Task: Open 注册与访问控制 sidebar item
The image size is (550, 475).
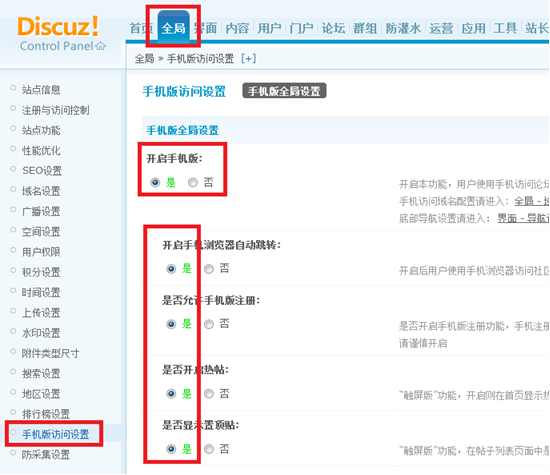Action: pos(55,110)
